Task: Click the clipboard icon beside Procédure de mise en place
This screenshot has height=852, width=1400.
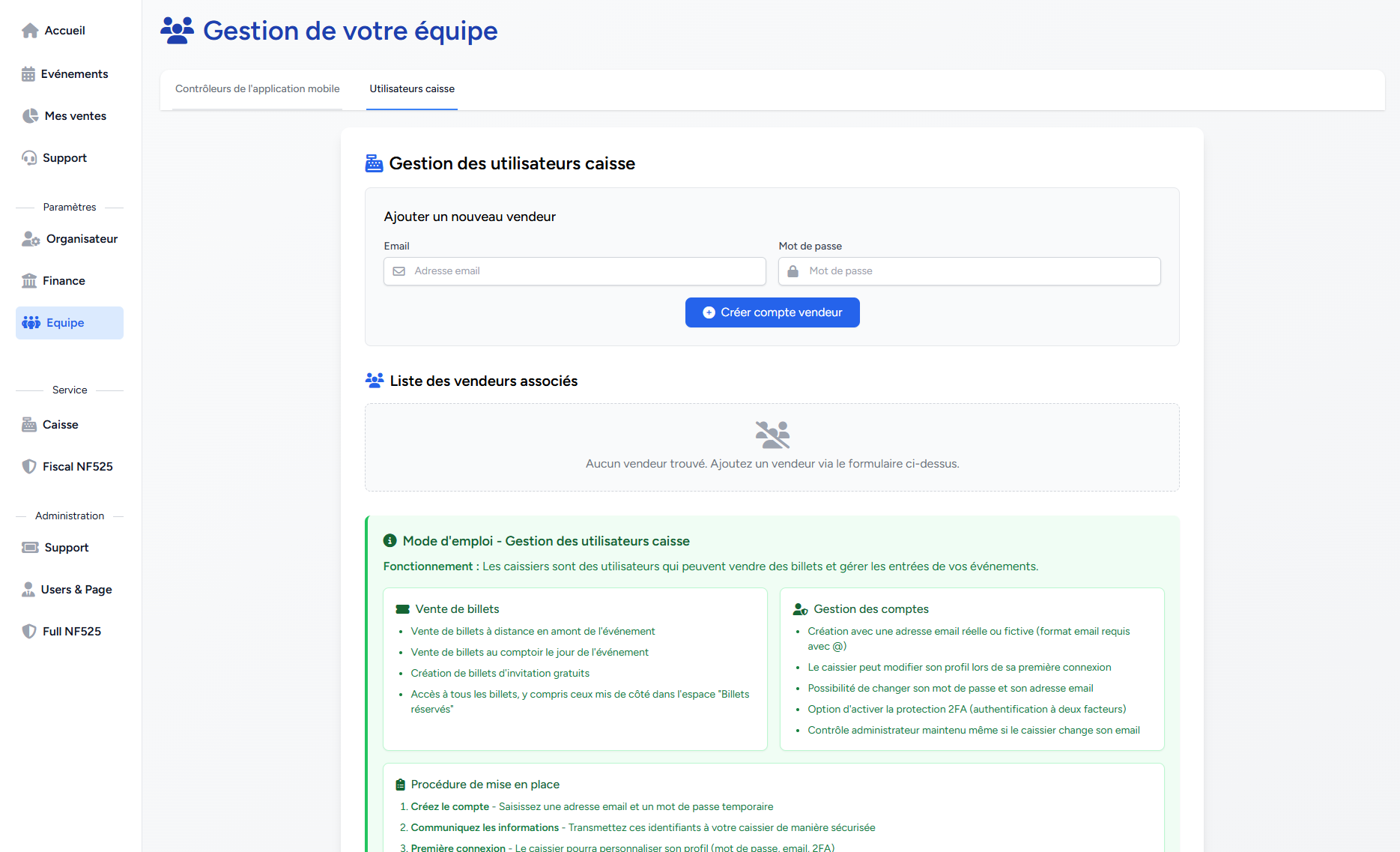Action: pyautogui.click(x=400, y=785)
